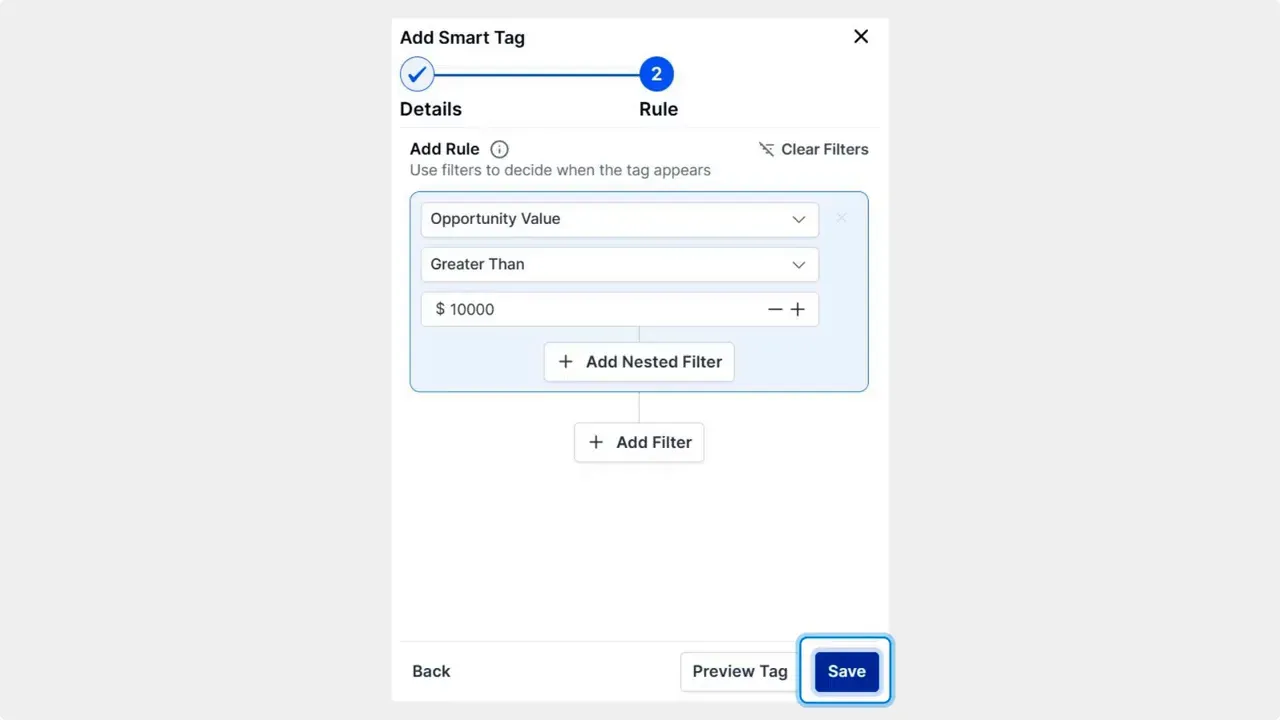Save the smart tag
This screenshot has width=1280, height=720.
[846, 671]
